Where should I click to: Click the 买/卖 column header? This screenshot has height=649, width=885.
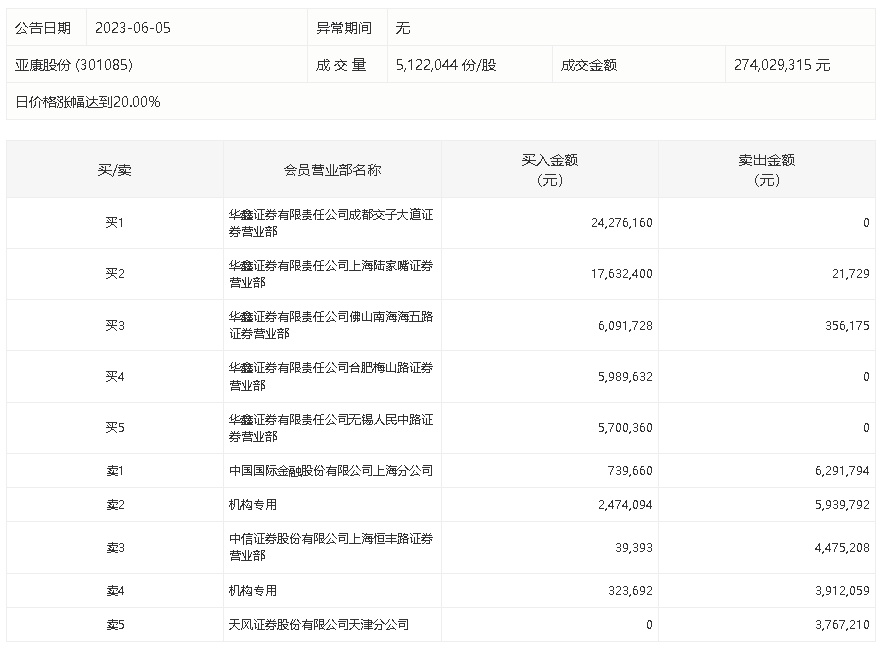click(115, 170)
